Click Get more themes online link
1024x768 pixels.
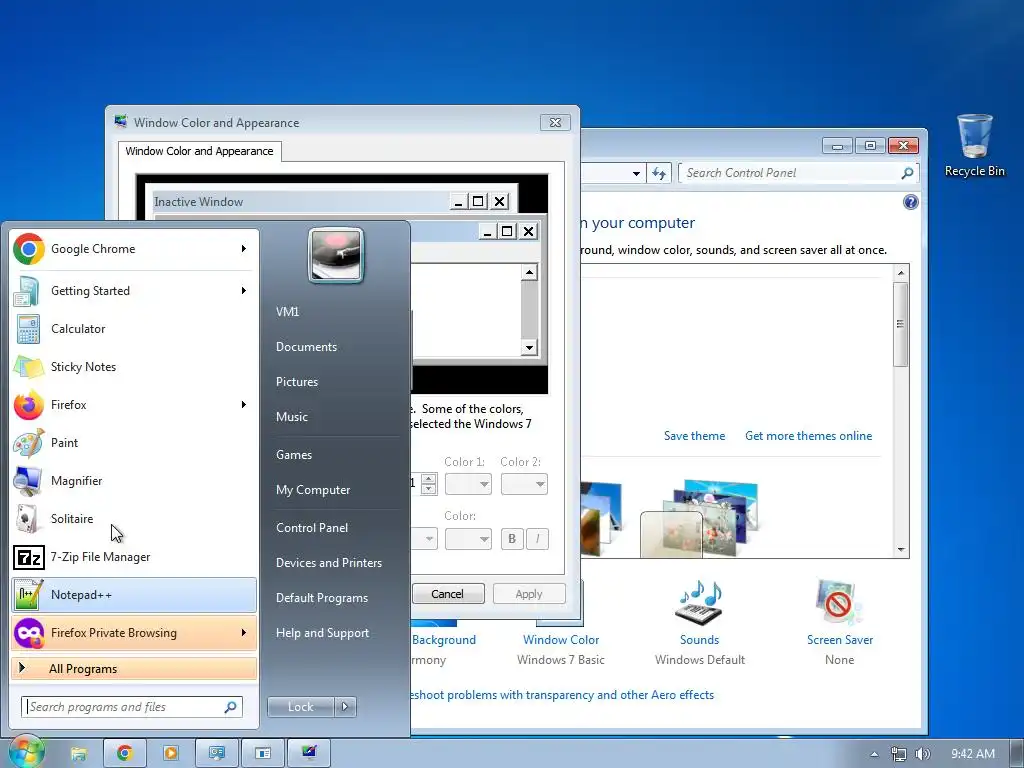pos(808,436)
